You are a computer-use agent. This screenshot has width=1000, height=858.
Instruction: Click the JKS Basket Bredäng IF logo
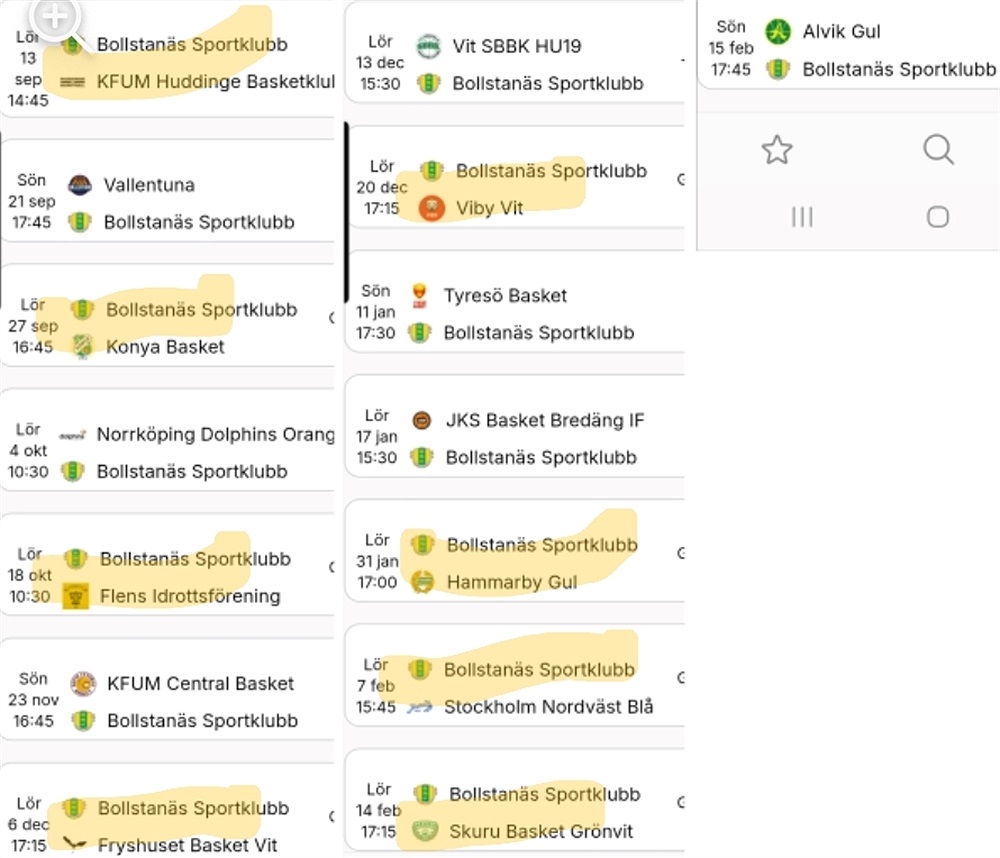tap(422, 420)
